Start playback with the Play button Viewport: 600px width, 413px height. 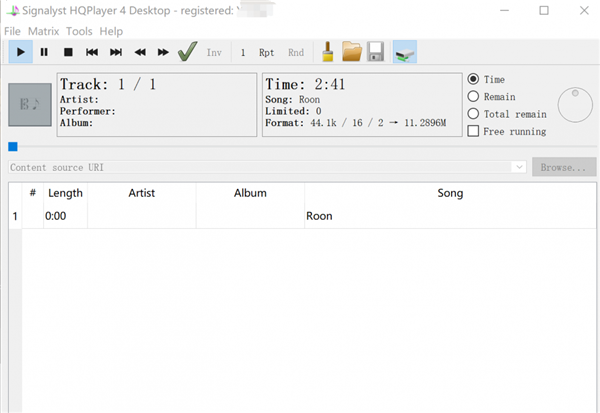coord(21,52)
